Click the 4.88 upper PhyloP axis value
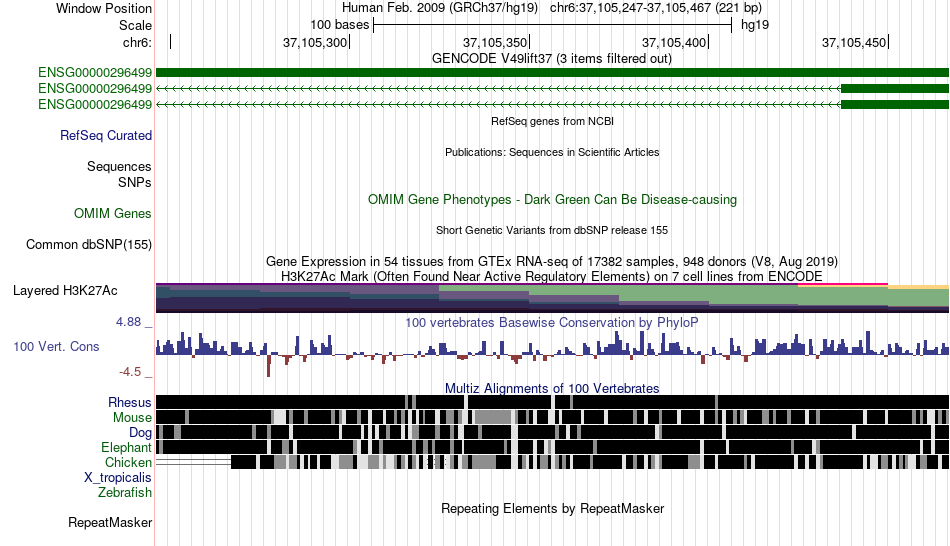 (x=128, y=322)
